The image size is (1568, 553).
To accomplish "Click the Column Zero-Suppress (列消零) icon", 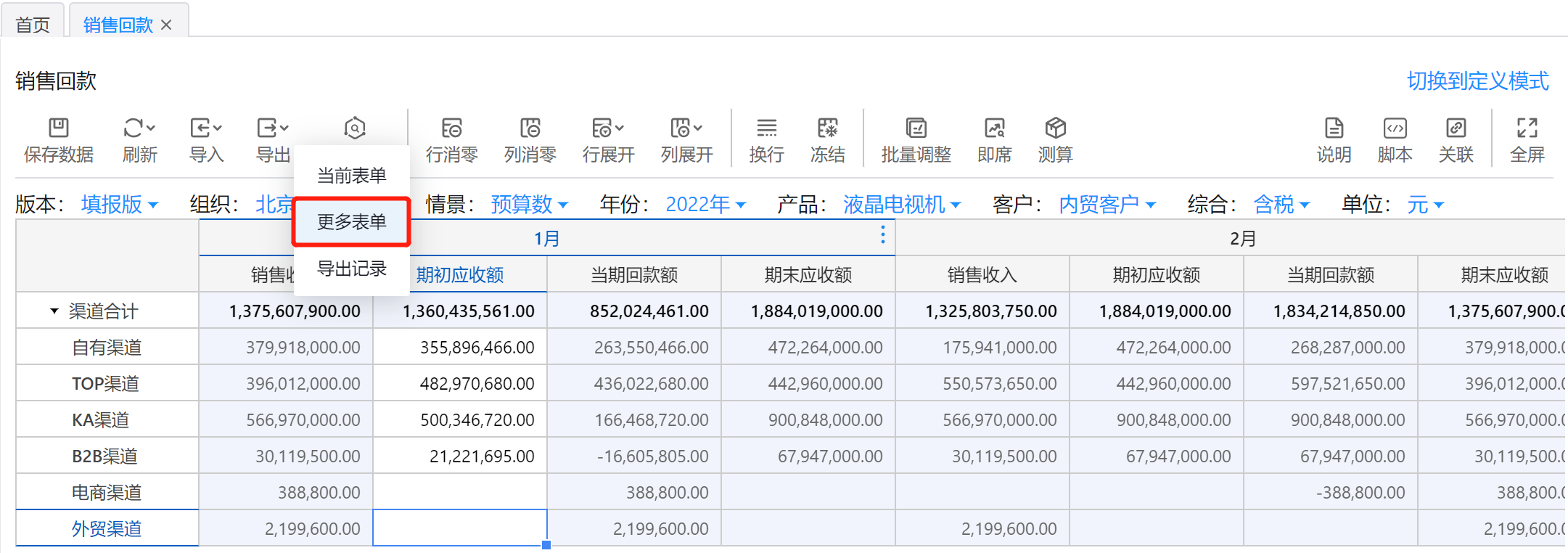I will point(530,129).
